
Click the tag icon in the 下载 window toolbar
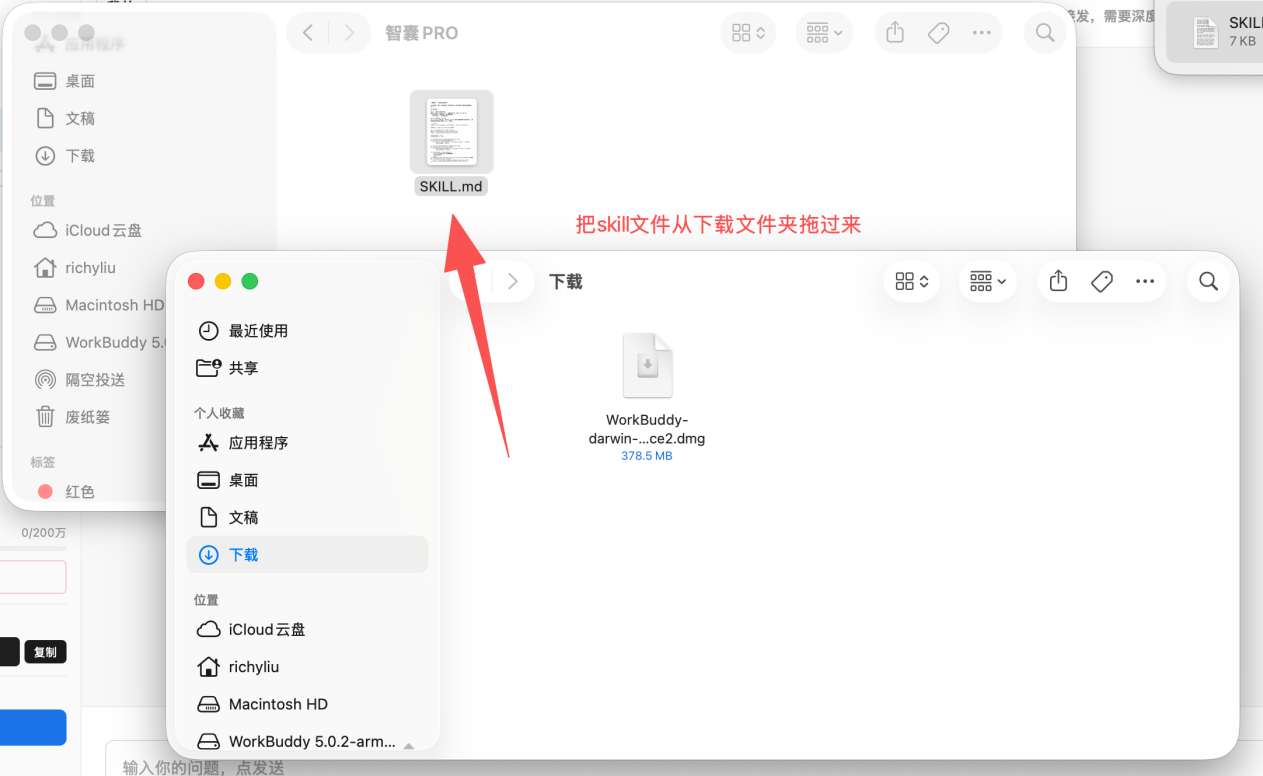(x=1102, y=282)
